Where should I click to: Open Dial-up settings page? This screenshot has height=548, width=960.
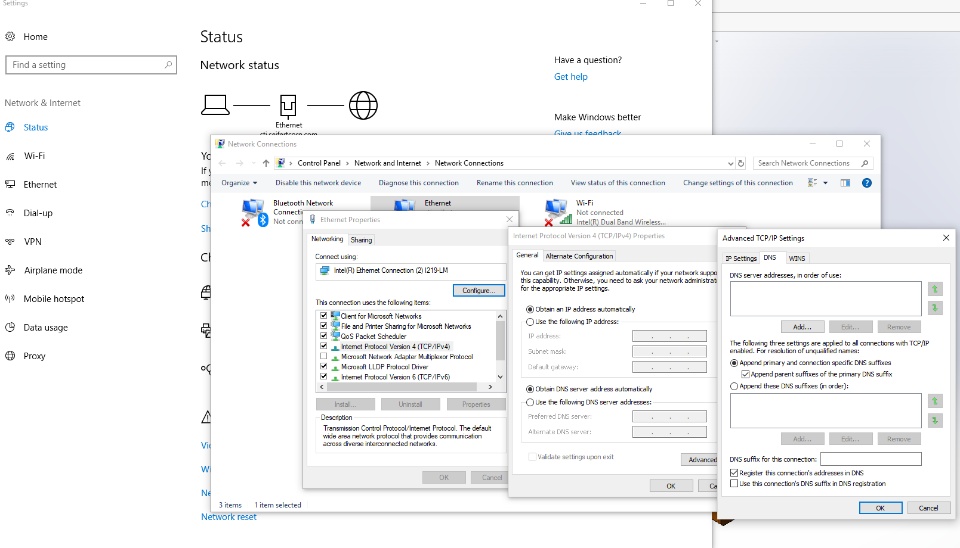click(38, 213)
